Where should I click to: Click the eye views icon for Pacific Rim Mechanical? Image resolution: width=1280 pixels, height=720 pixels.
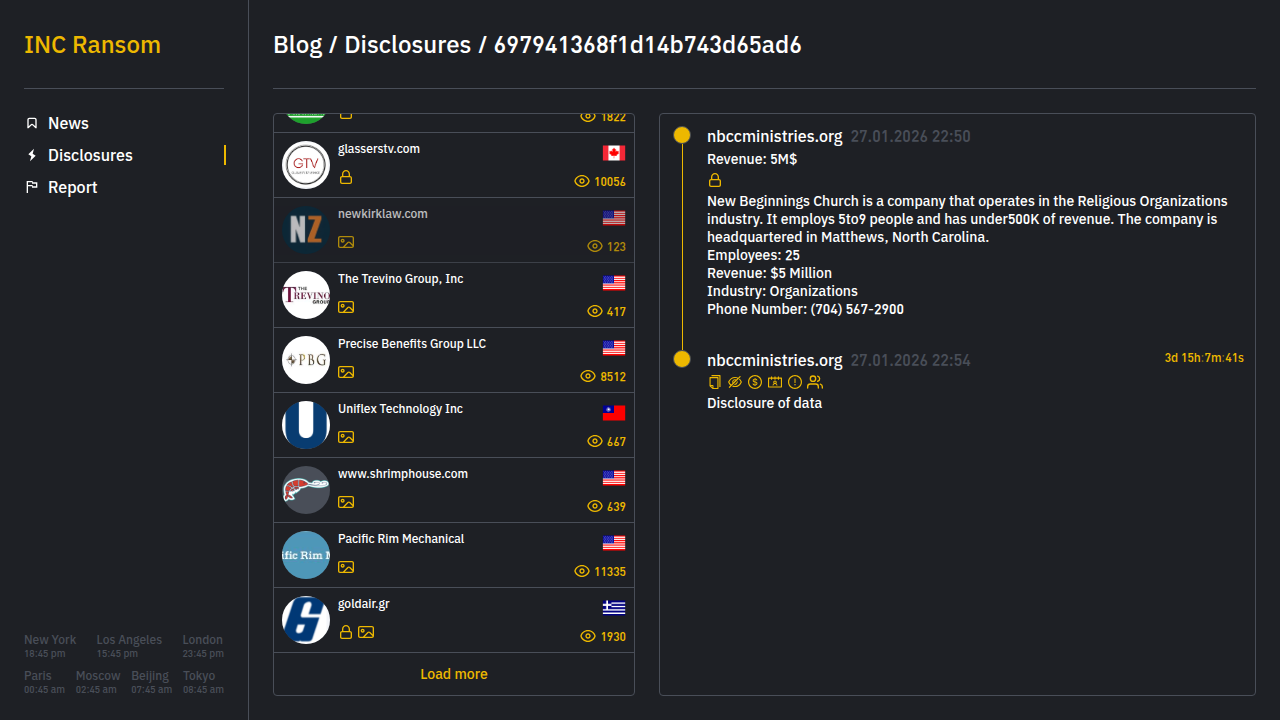click(582, 571)
